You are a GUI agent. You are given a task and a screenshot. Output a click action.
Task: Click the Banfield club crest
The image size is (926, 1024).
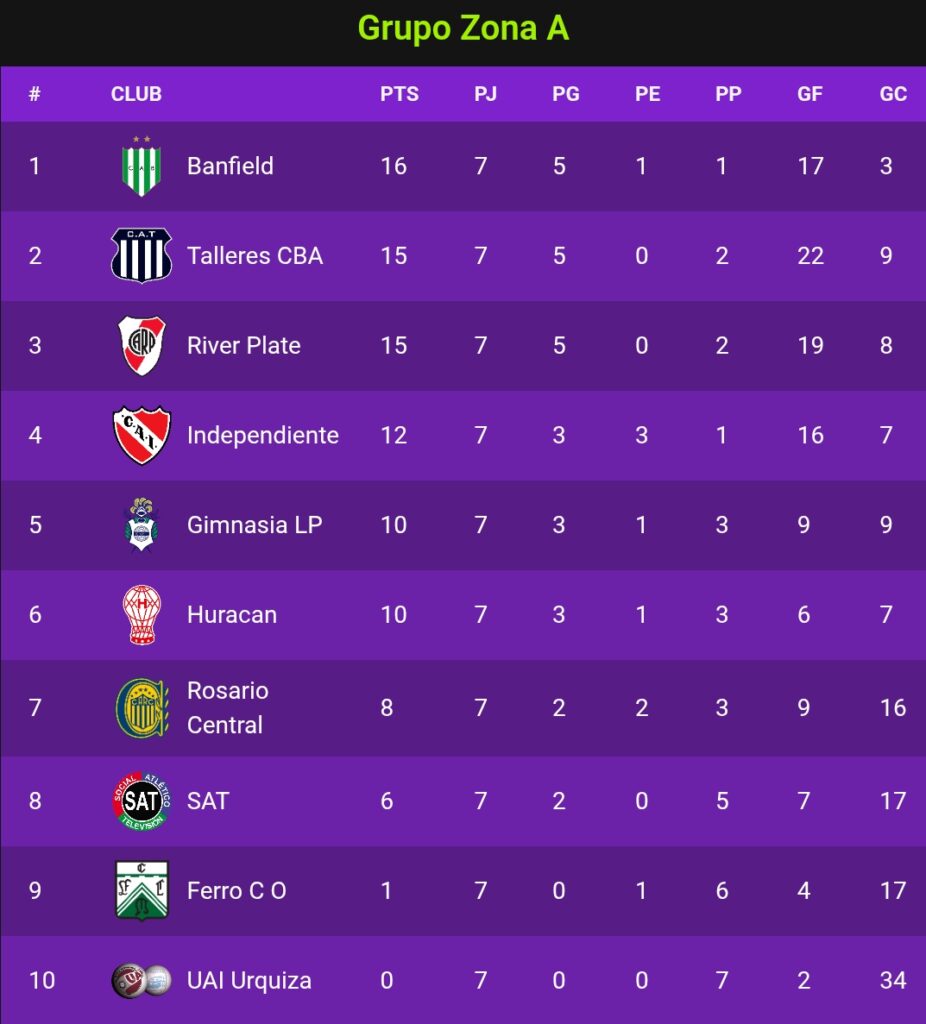(142, 166)
